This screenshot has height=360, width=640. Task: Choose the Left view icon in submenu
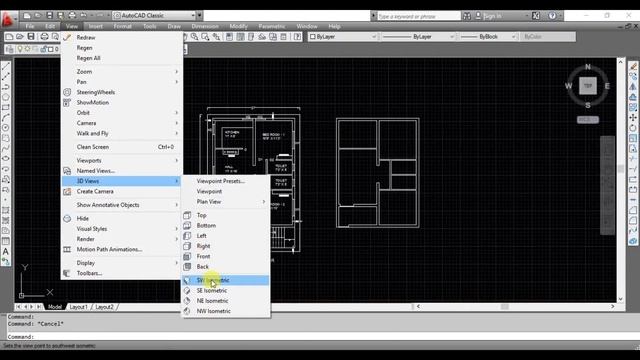pos(187,236)
